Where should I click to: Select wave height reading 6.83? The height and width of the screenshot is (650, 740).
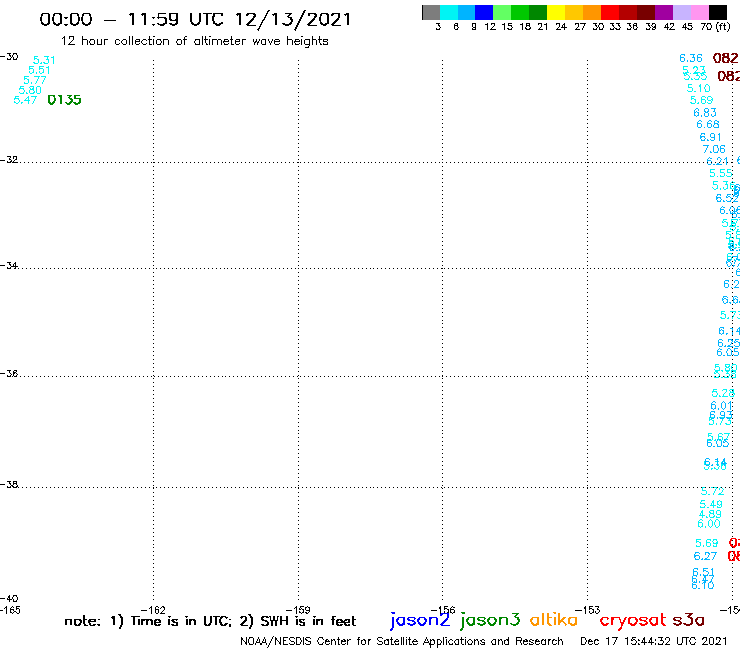point(705,112)
